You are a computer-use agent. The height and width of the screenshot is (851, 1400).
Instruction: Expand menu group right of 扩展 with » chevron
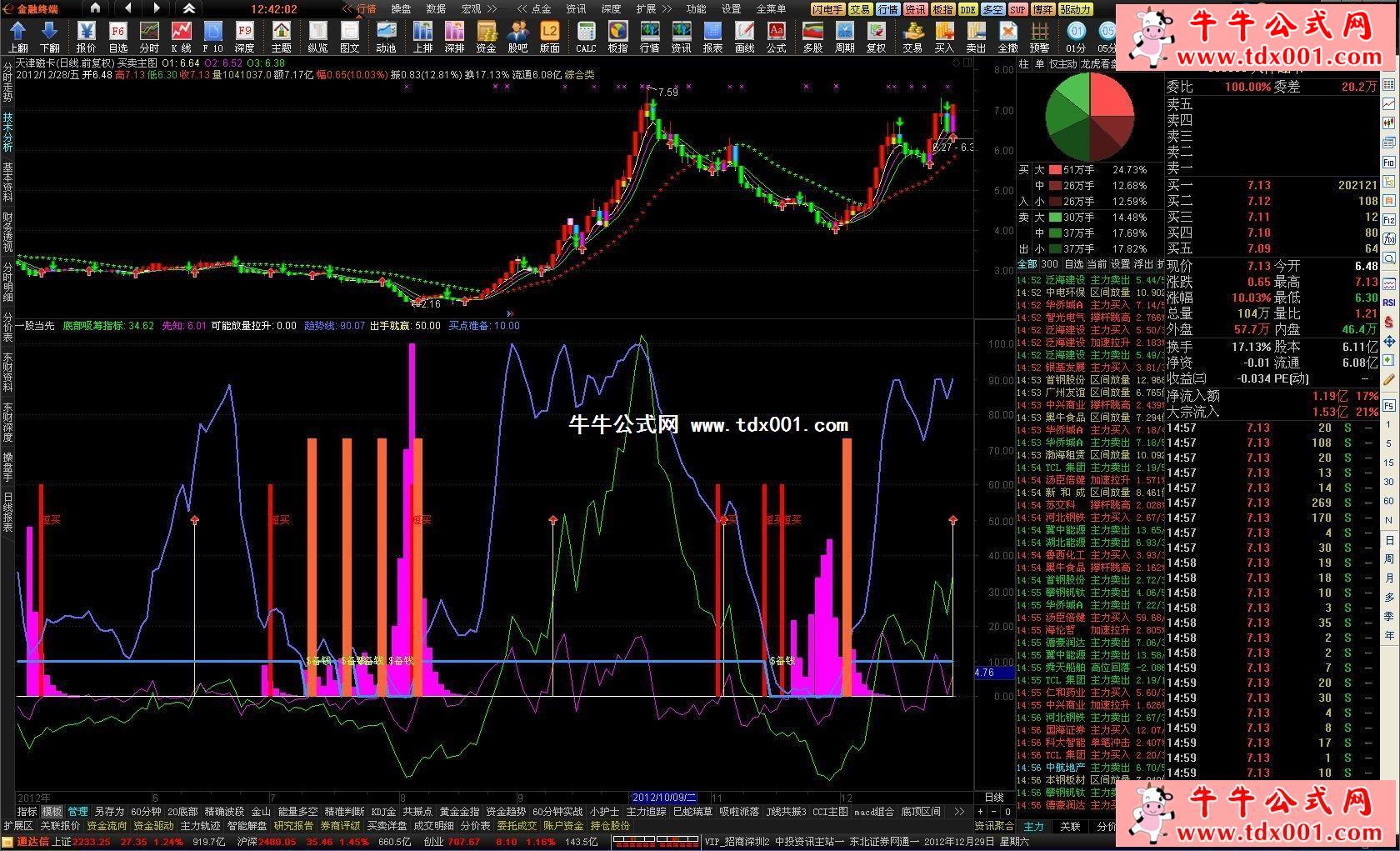pyautogui.click(x=668, y=9)
